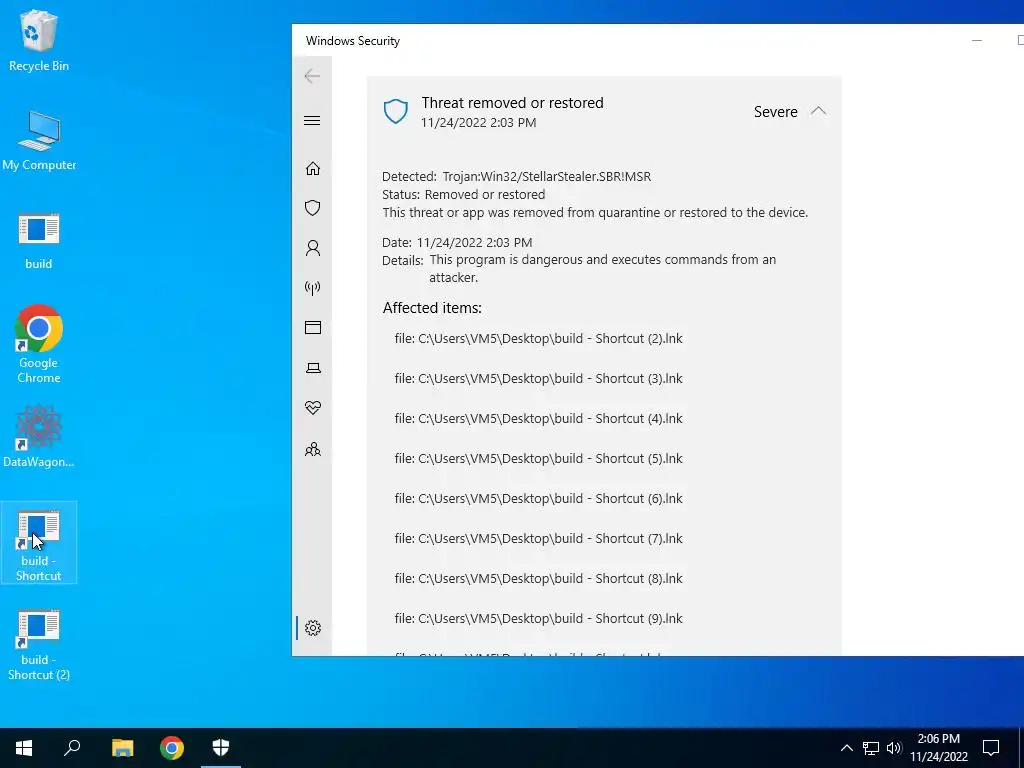Show hidden system tray icons
This screenshot has height=768, width=1024.
tap(846, 748)
